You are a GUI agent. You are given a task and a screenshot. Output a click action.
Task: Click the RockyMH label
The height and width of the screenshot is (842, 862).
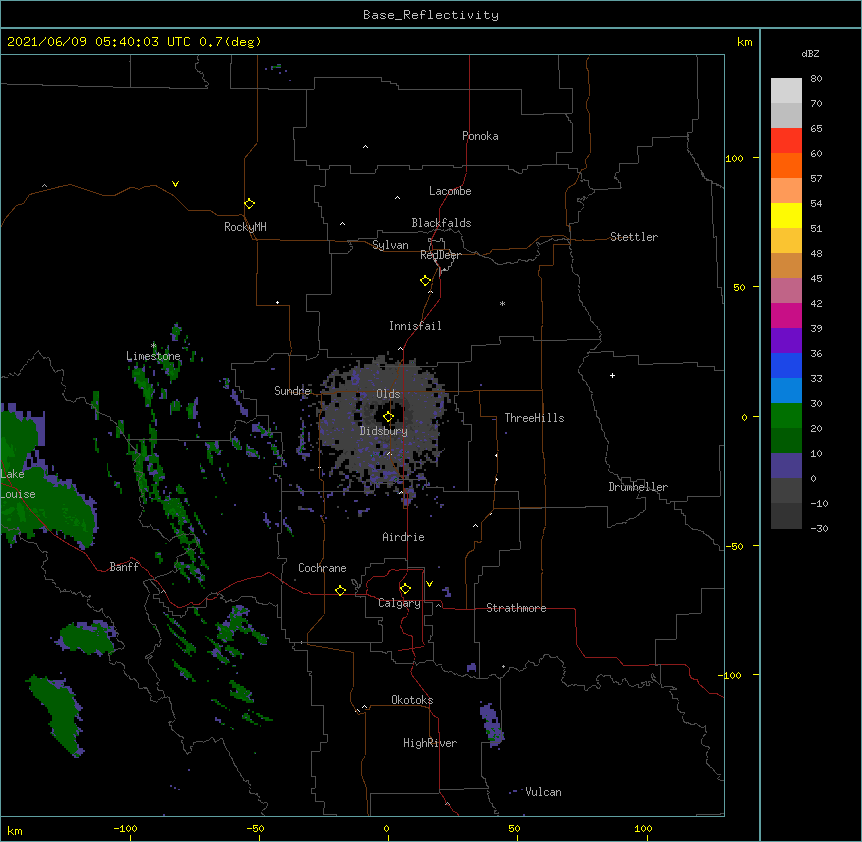(x=245, y=227)
